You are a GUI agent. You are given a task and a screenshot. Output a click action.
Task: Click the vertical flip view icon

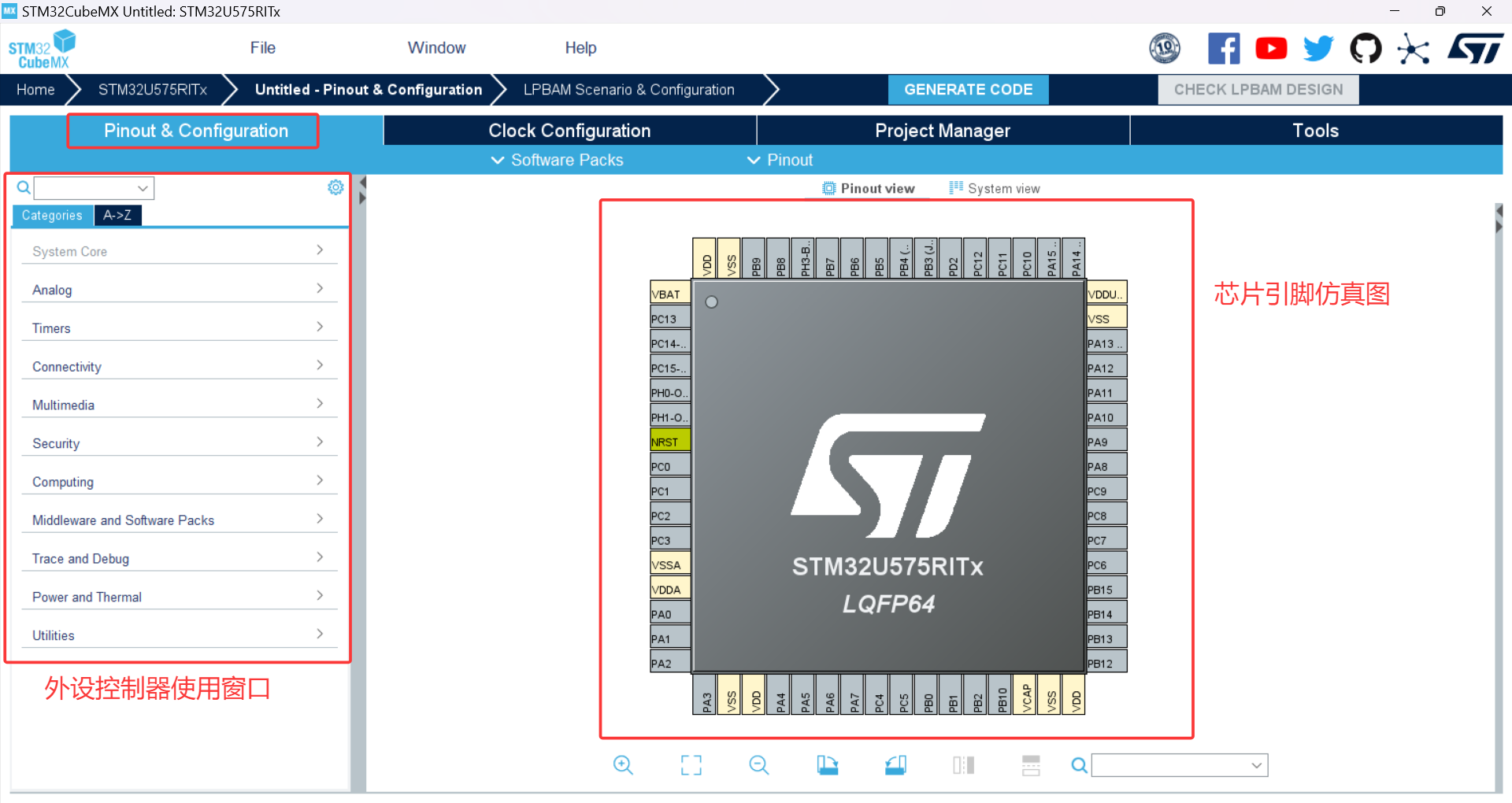(963, 764)
